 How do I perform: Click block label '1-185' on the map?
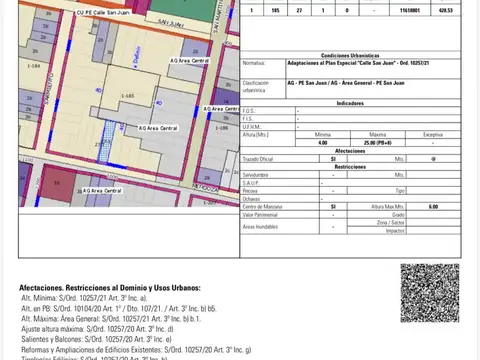click(127, 96)
